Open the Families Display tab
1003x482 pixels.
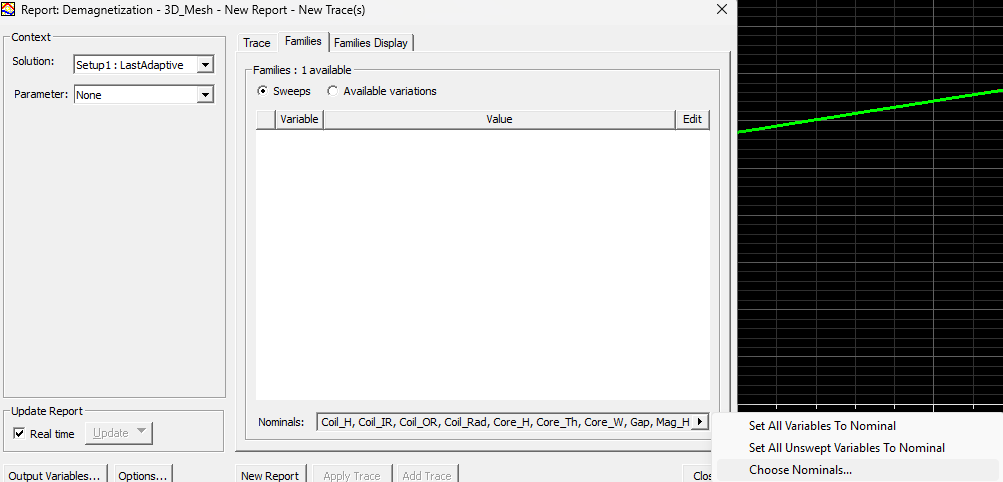[371, 43]
